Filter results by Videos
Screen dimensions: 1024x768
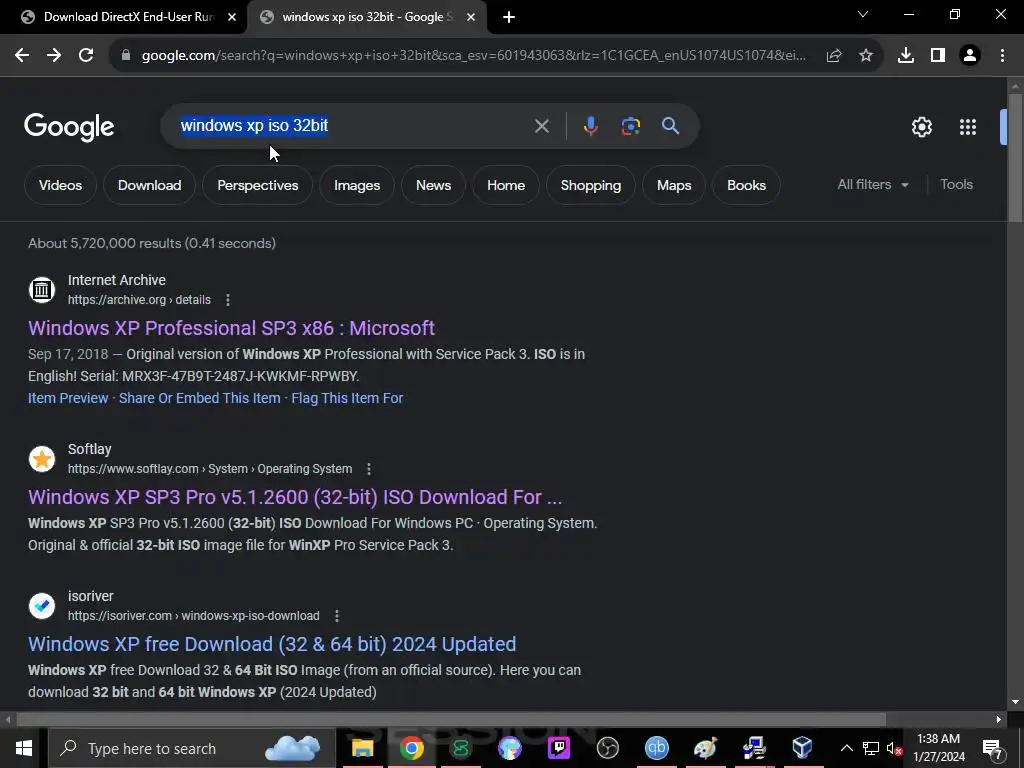60,185
